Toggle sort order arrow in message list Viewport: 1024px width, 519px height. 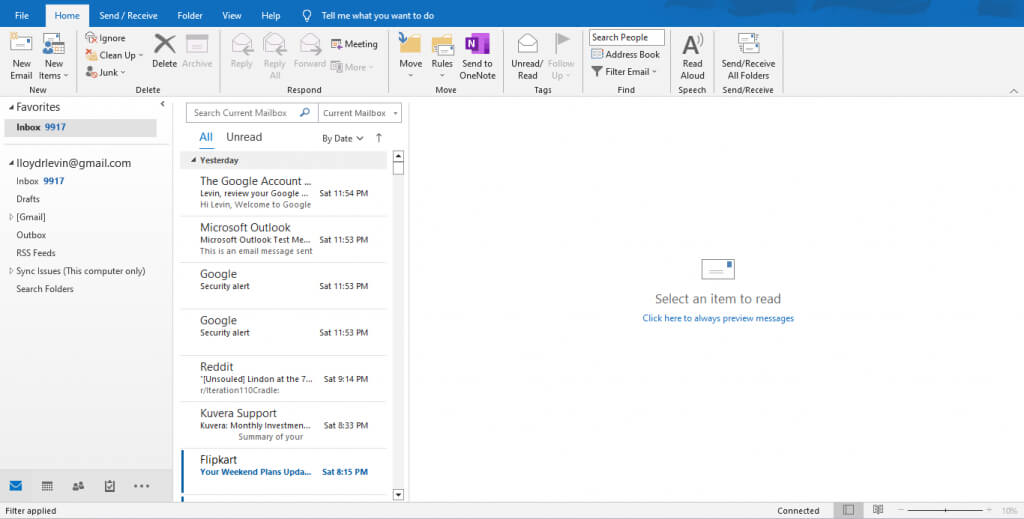click(x=379, y=138)
